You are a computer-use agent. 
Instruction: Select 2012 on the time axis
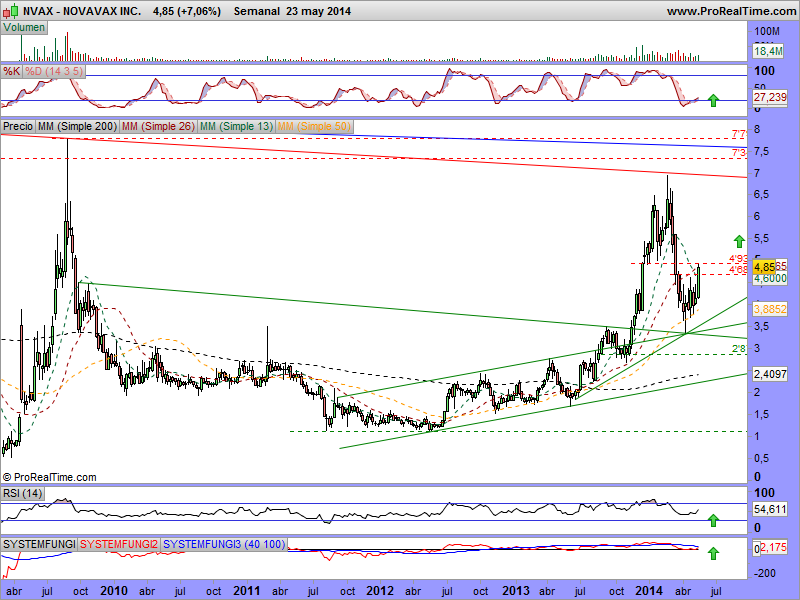[380, 591]
